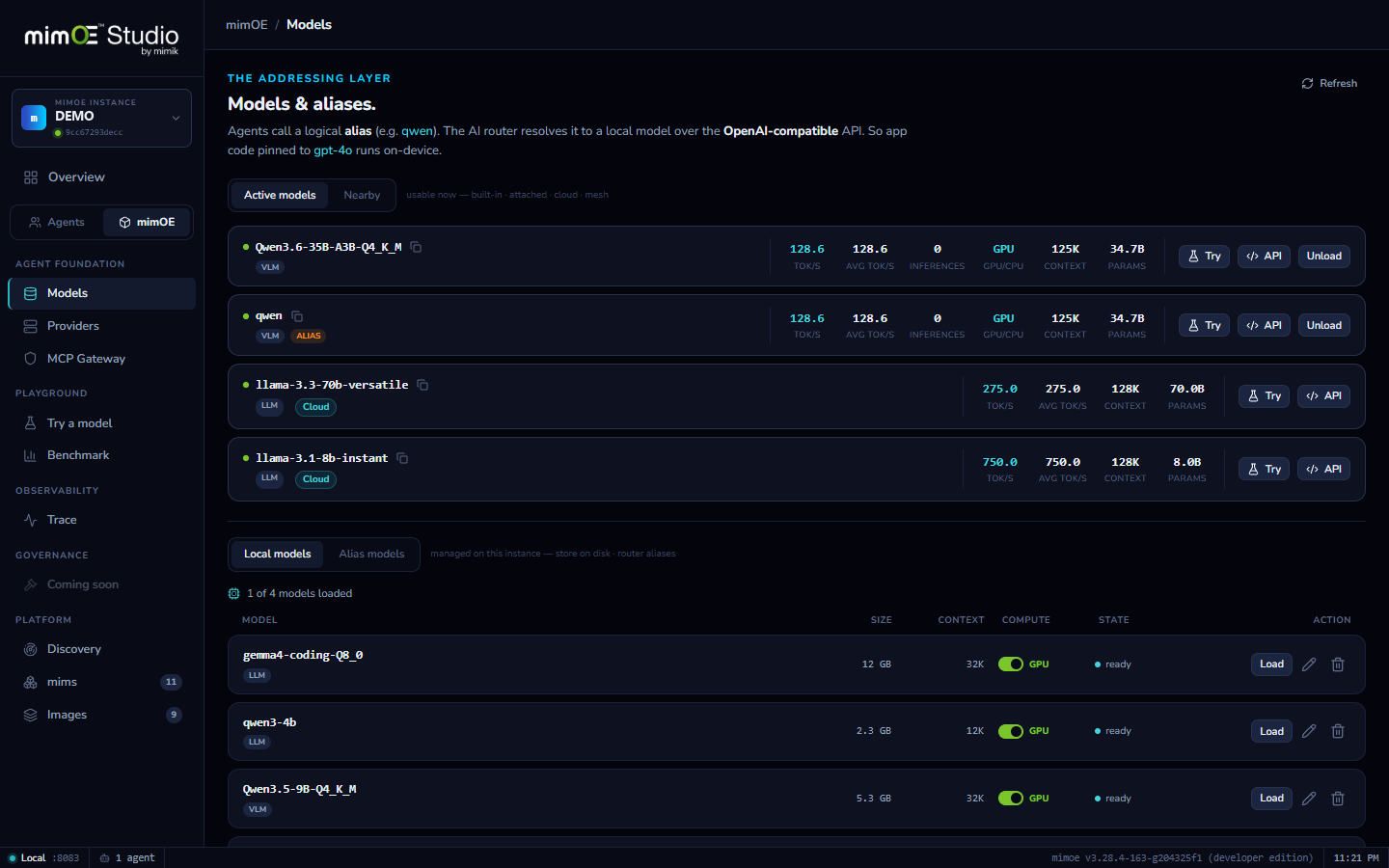Click the version text in status bar

point(1182,858)
